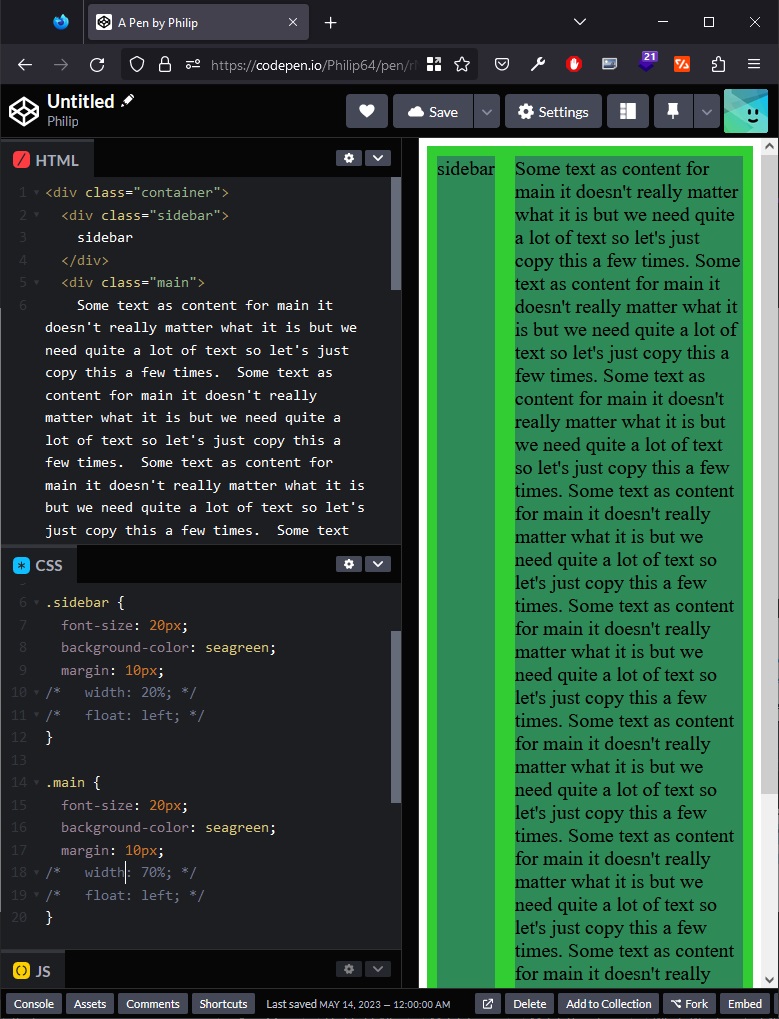Fold CSS .main rule arrow
Screen dimensions: 779x1019
36,783
